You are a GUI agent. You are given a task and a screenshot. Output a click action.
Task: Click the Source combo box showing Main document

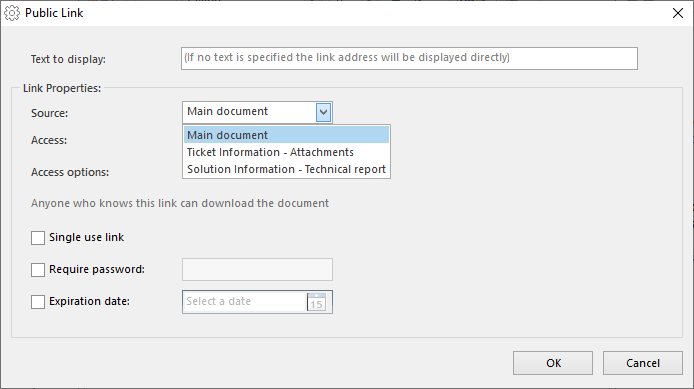[x=257, y=112]
